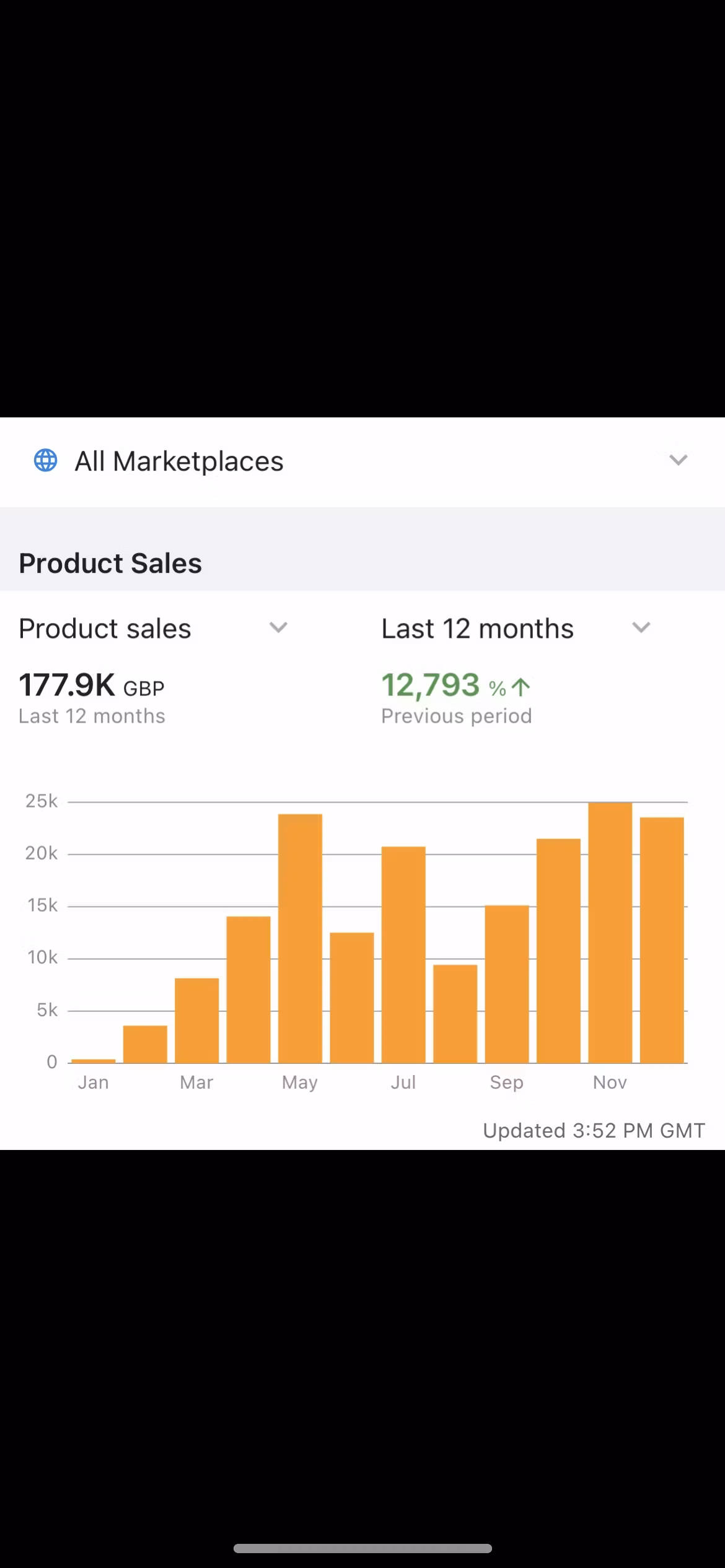Expand the All Marketplaces selector
This screenshot has height=1568, width=725.
[x=180, y=461]
